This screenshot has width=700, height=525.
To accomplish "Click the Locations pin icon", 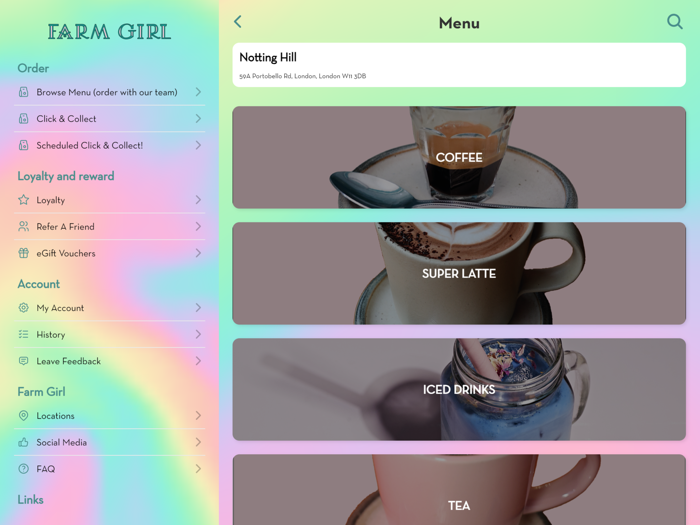I will (x=24, y=416).
